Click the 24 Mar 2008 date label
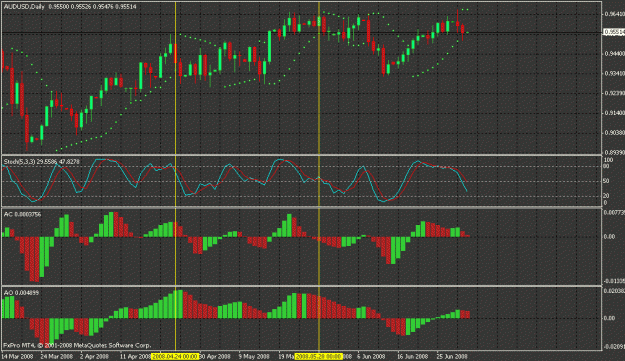 [x=57, y=356]
